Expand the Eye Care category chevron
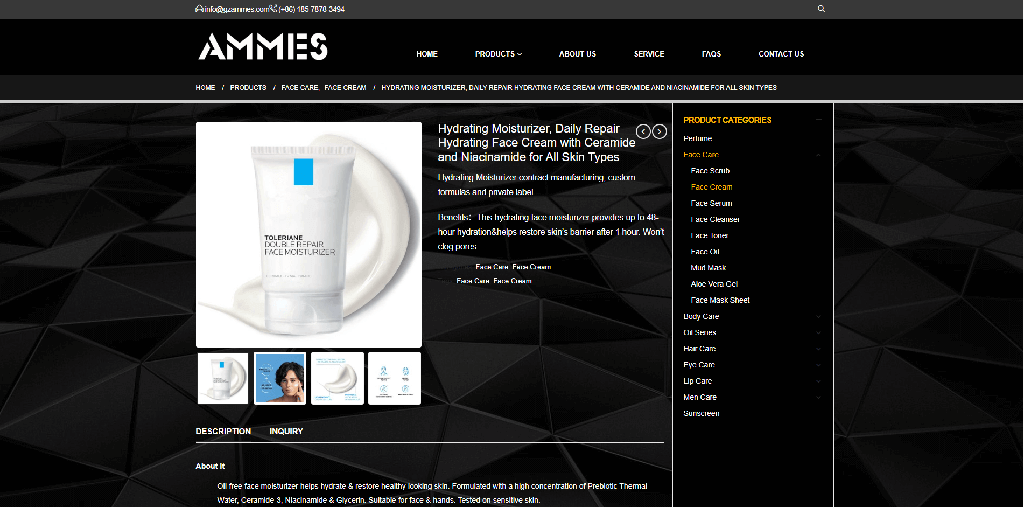This screenshot has height=507, width=1024. (x=818, y=365)
